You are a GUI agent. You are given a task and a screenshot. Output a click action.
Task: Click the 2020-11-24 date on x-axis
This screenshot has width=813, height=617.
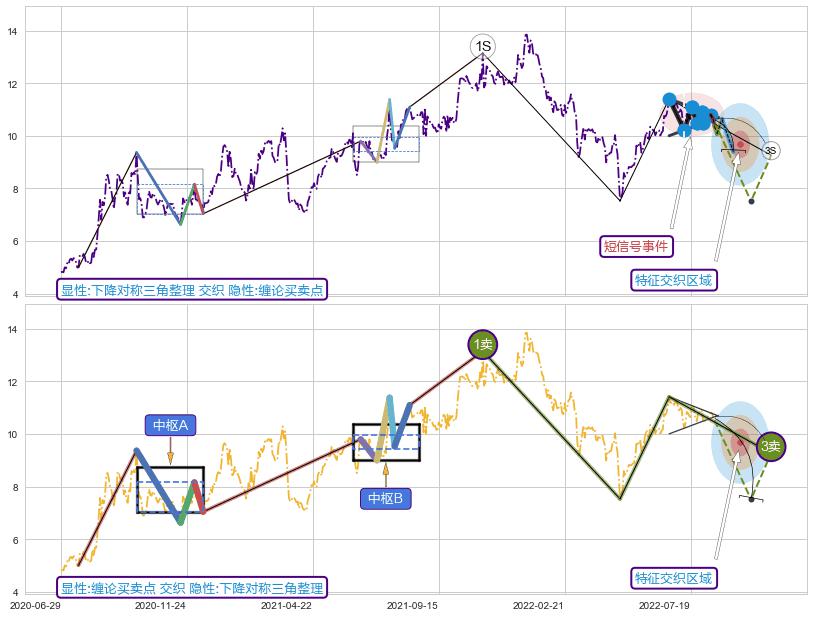pos(160,605)
